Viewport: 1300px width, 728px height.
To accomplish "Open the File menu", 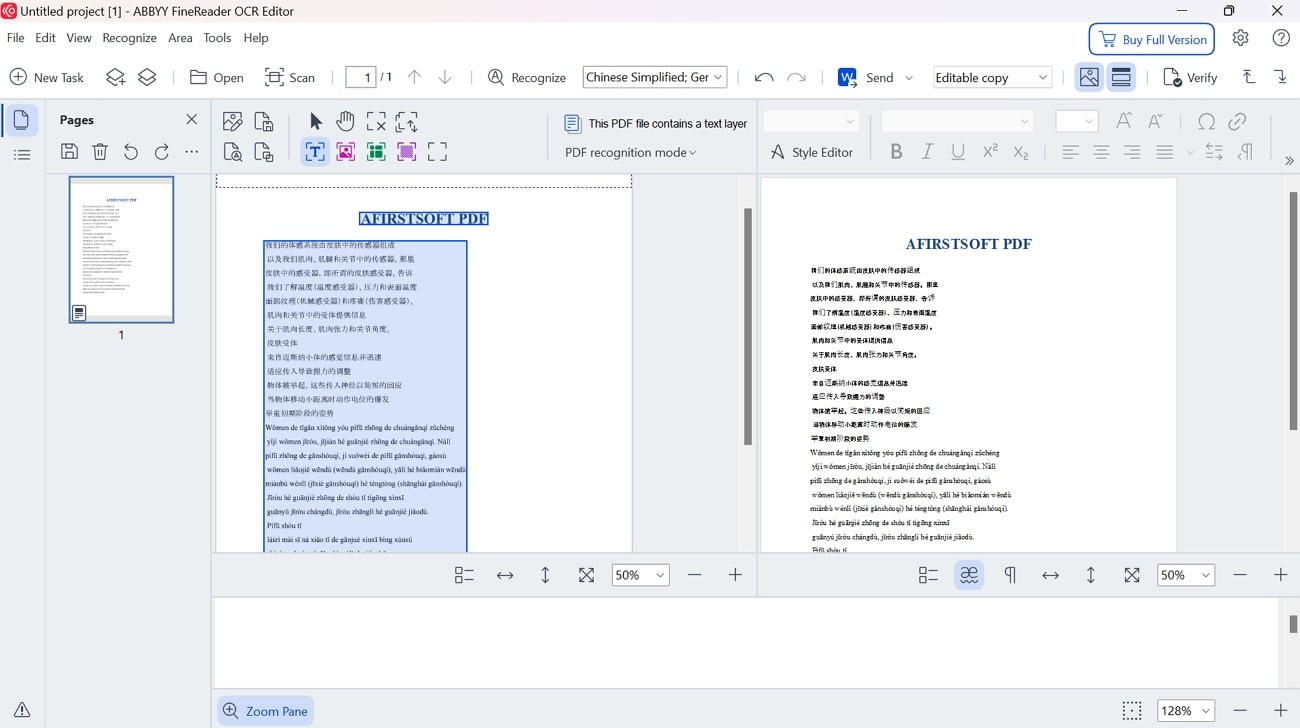I will (x=16, y=38).
